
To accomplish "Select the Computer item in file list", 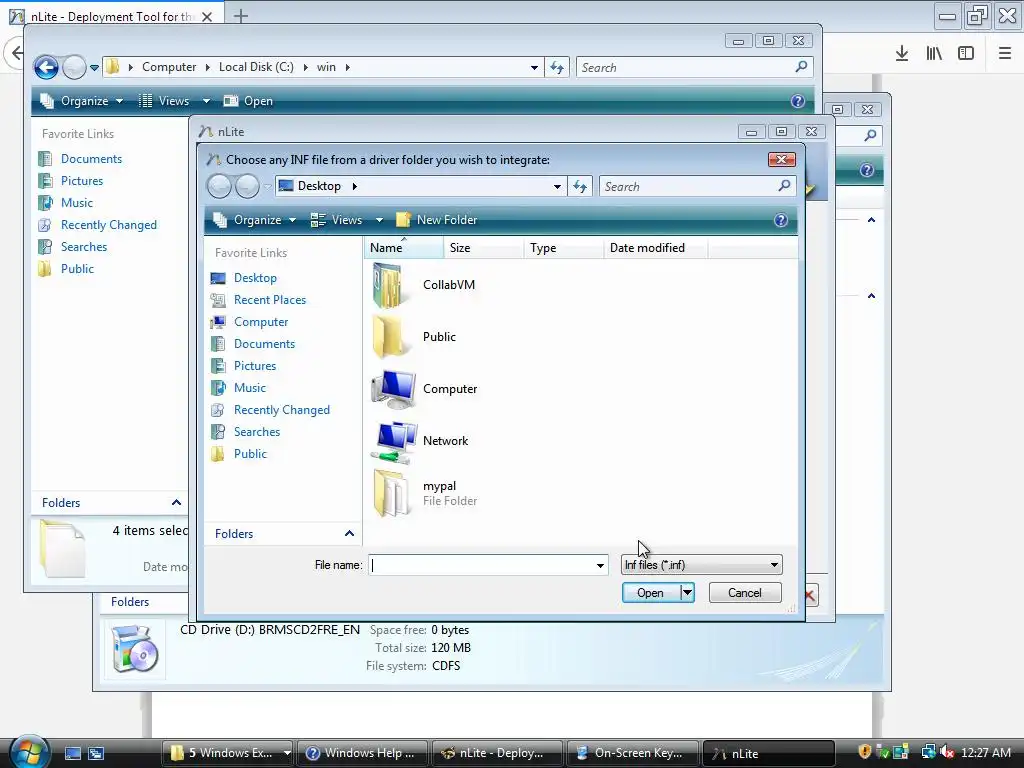I will click(x=424, y=389).
